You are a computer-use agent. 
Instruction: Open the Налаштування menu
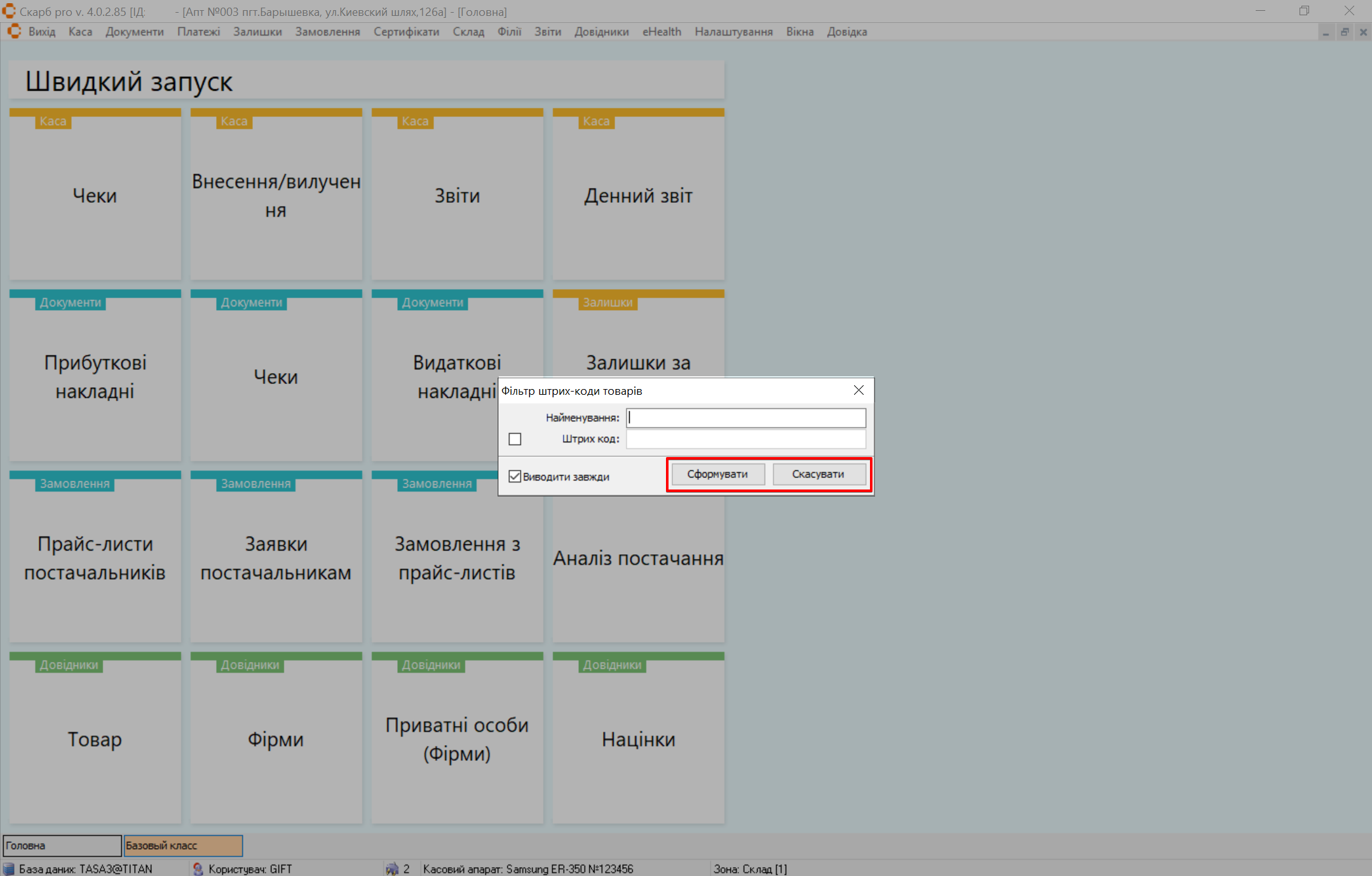(x=733, y=32)
